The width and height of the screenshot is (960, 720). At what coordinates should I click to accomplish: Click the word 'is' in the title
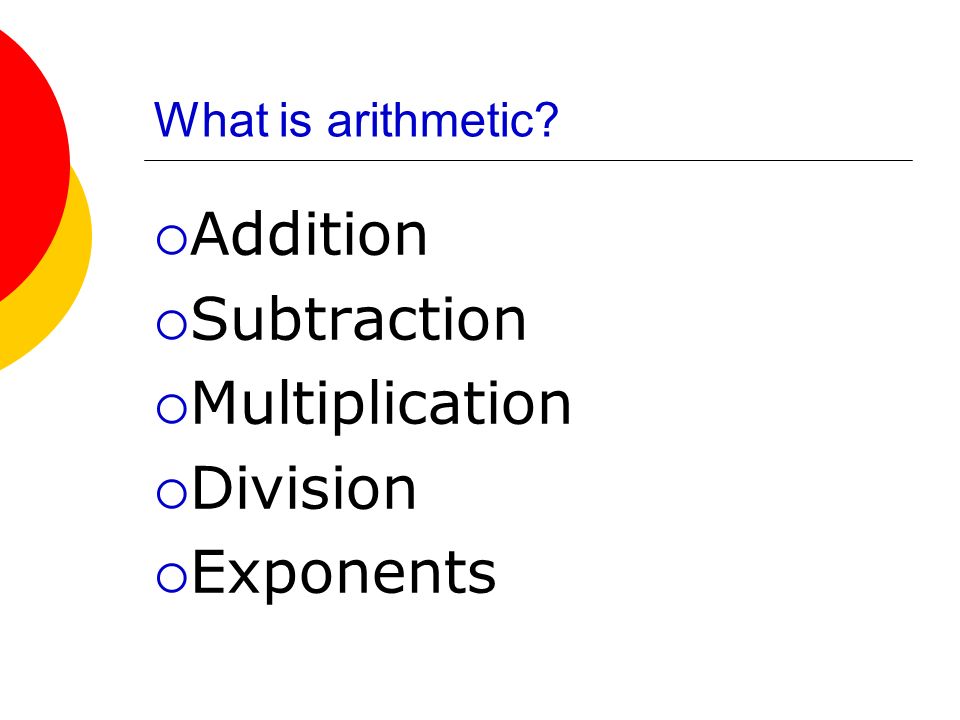point(296,119)
